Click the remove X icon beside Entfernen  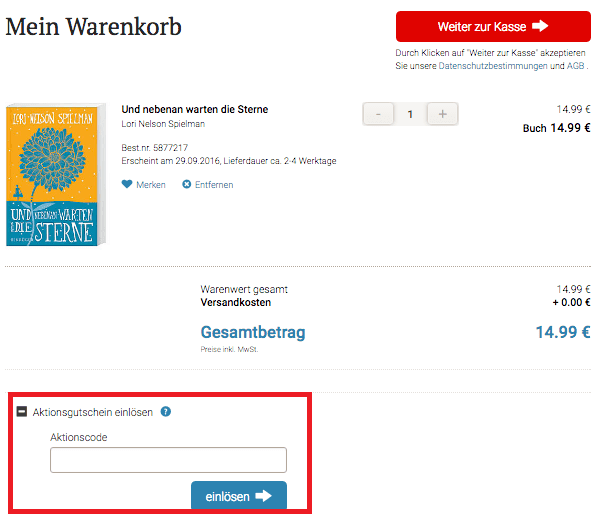[x=186, y=184]
